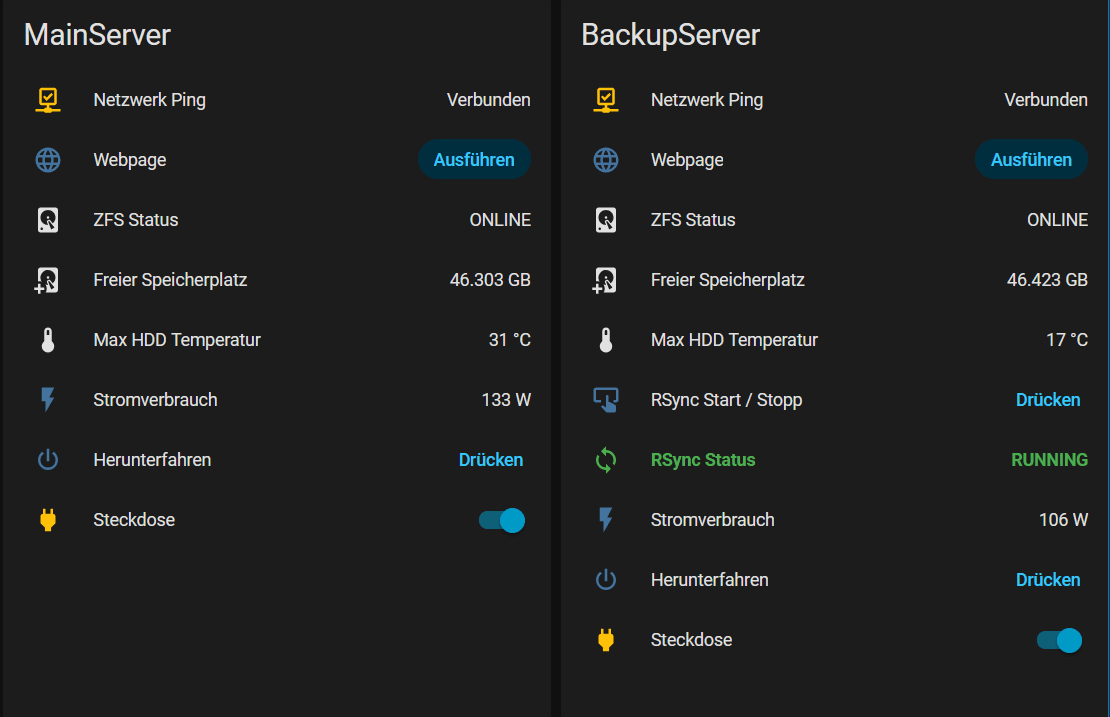1110x717 pixels.
Task: Click BackupServer Freier Speicherplatz disk icon
Action: [605, 280]
